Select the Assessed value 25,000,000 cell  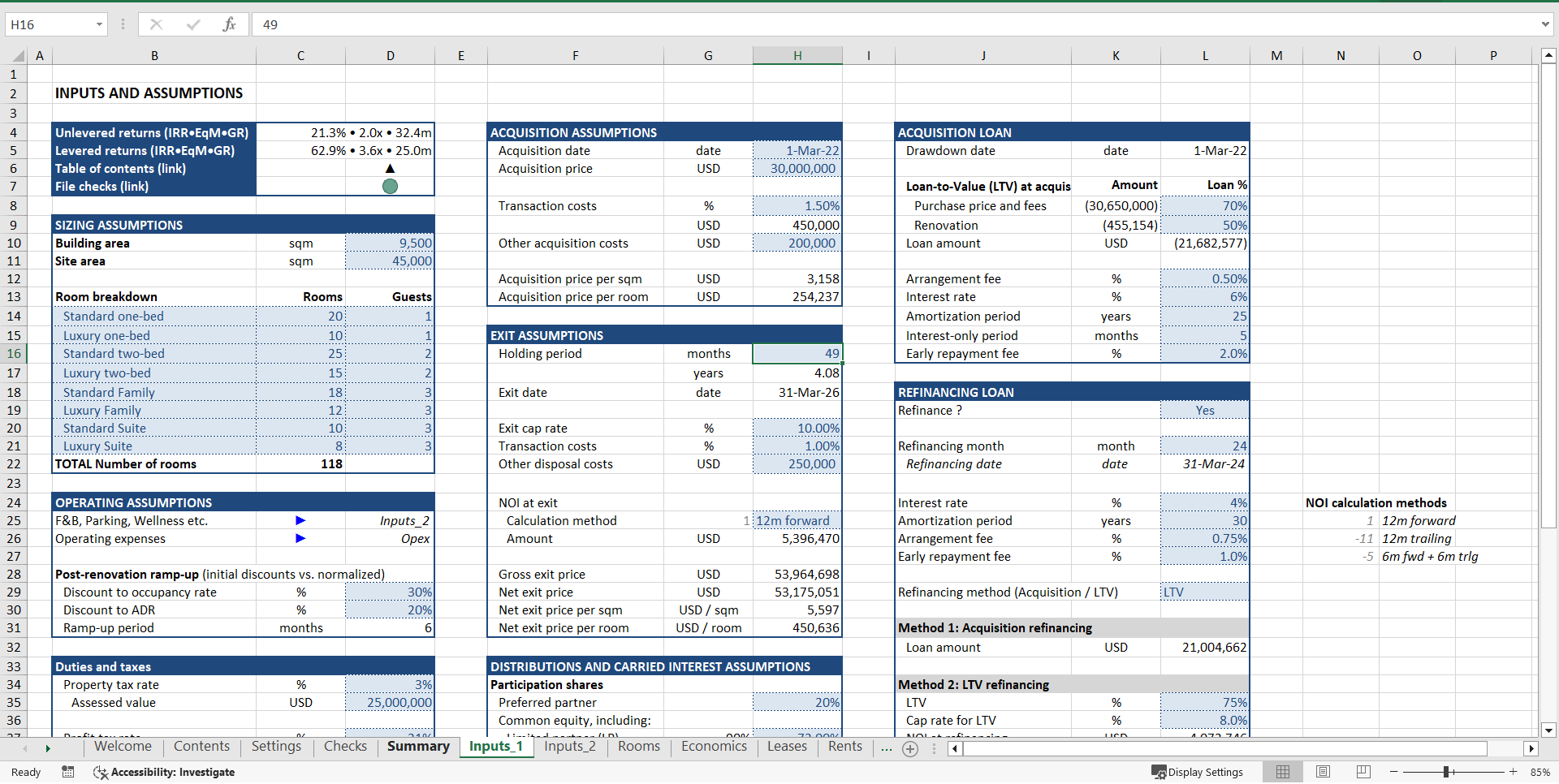(x=390, y=703)
